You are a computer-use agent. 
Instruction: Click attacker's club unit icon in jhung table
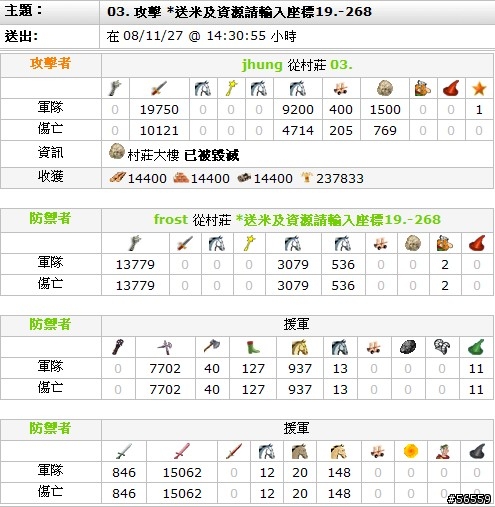click(115, 89)
